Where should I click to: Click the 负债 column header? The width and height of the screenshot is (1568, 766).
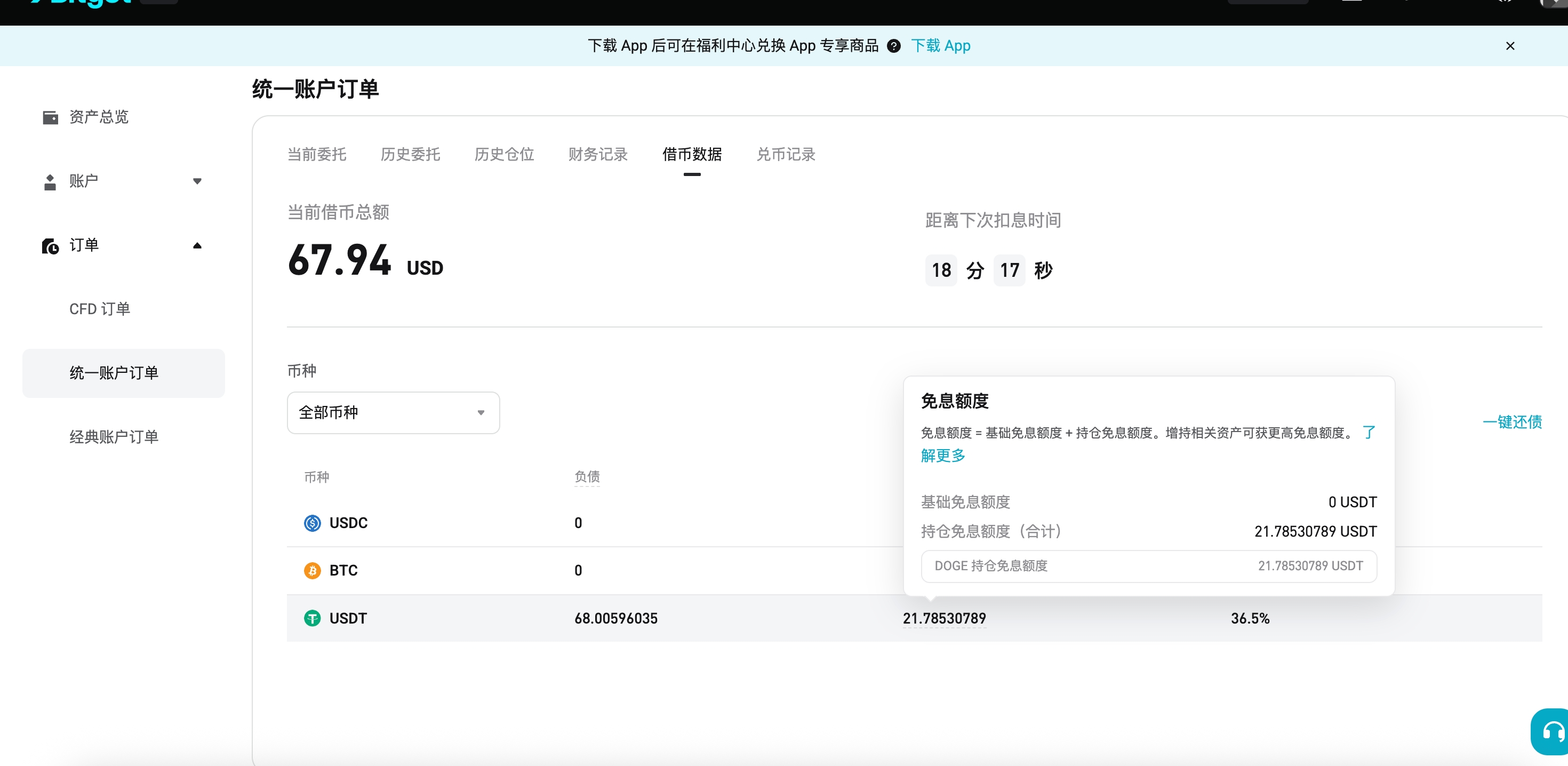pyautogui.click(x=587, y=476)
